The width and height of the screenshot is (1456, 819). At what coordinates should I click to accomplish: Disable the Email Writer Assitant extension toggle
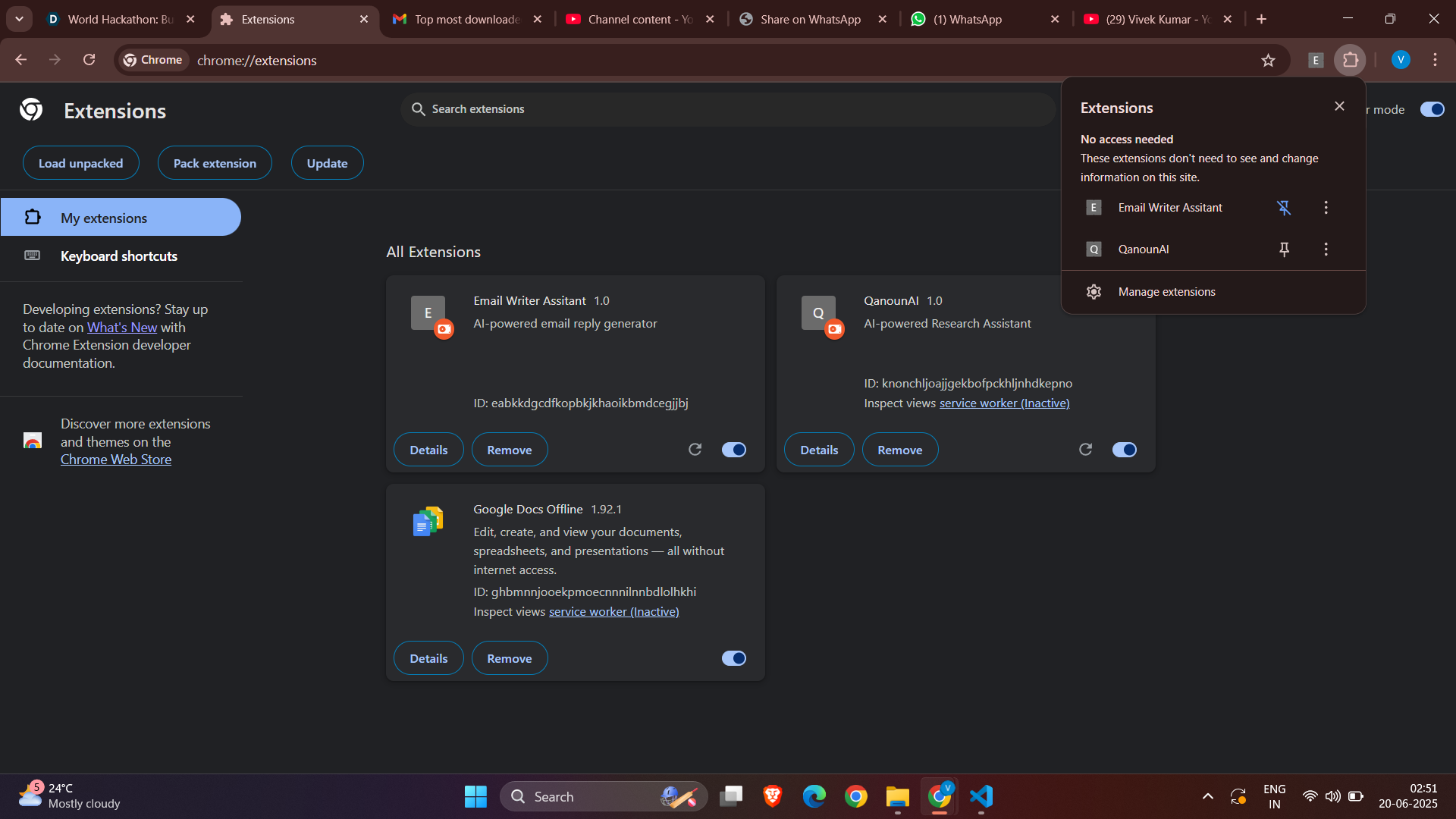[x=733, y=450]
